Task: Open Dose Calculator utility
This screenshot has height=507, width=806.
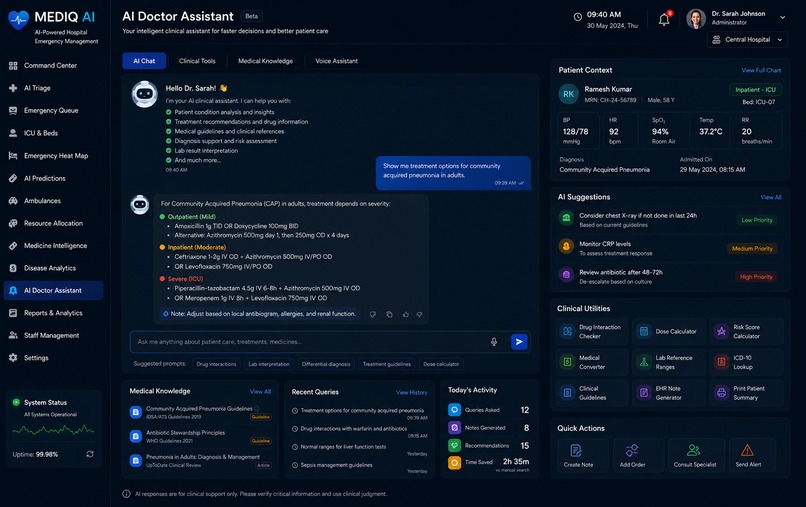Action: pyautogui.click(x=668, y=332)
